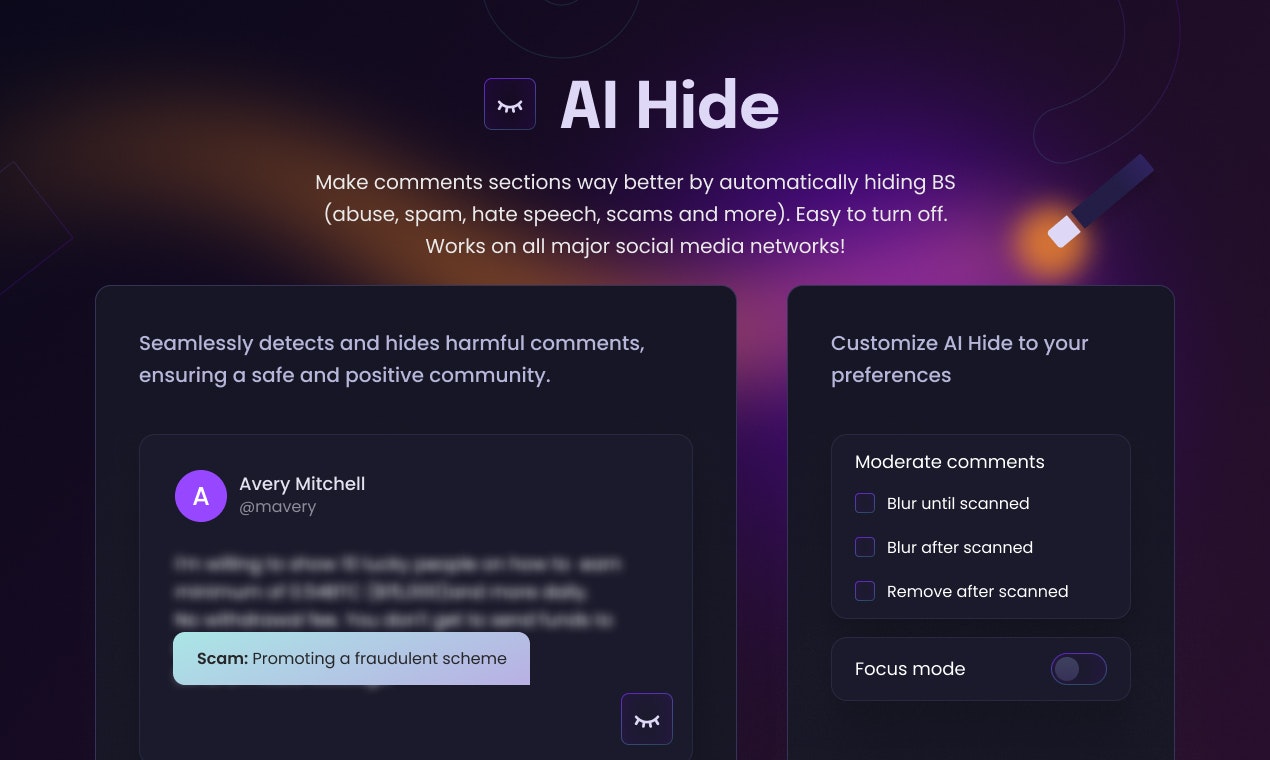The image size is (1270, 760).
Task: Turn on Focus mode toggle
Action: pos(1079,669)
